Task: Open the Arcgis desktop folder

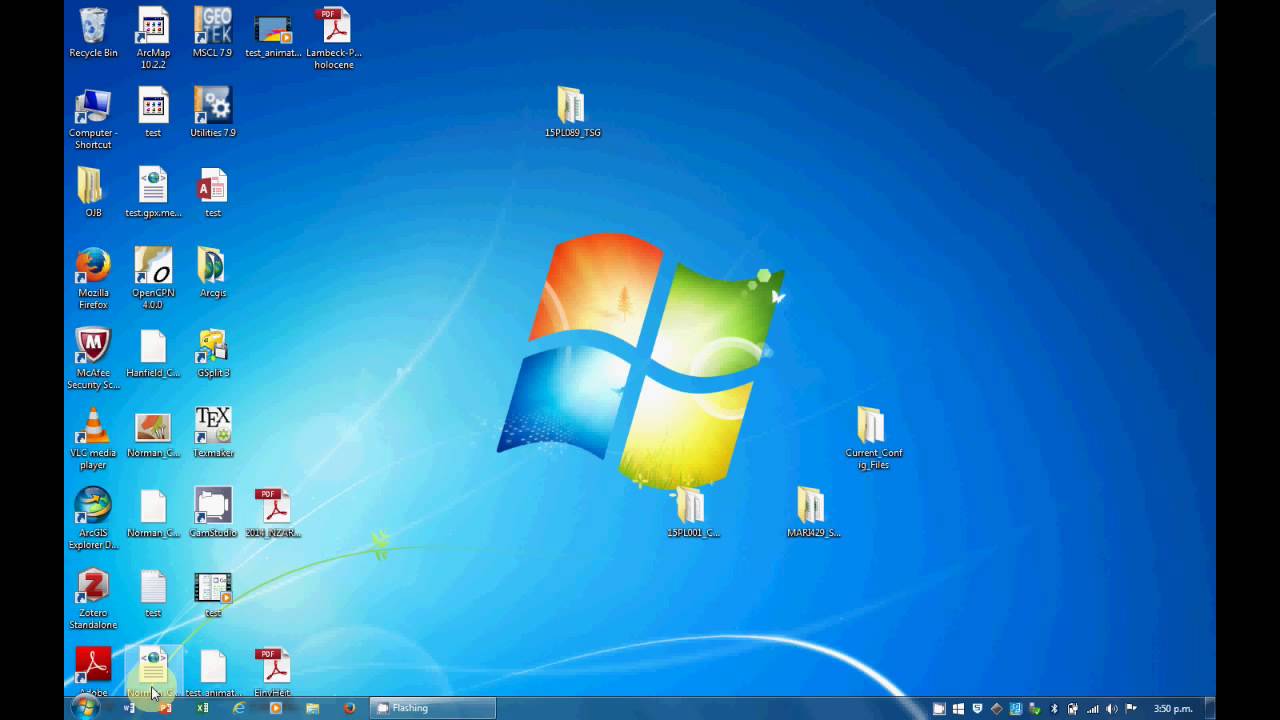Action: 212,273
